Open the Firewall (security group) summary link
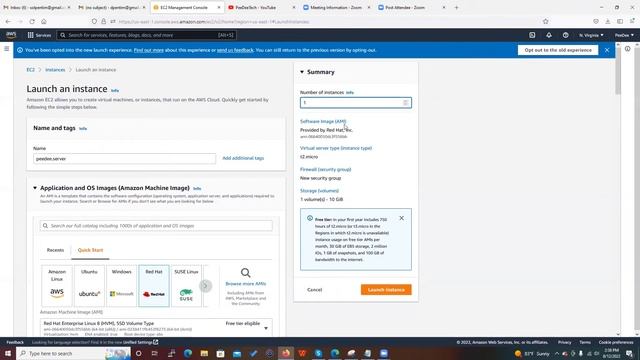Image resolution: width=640 pixels, height=360 pixels. pyautogui.click(x=325, y=169)
